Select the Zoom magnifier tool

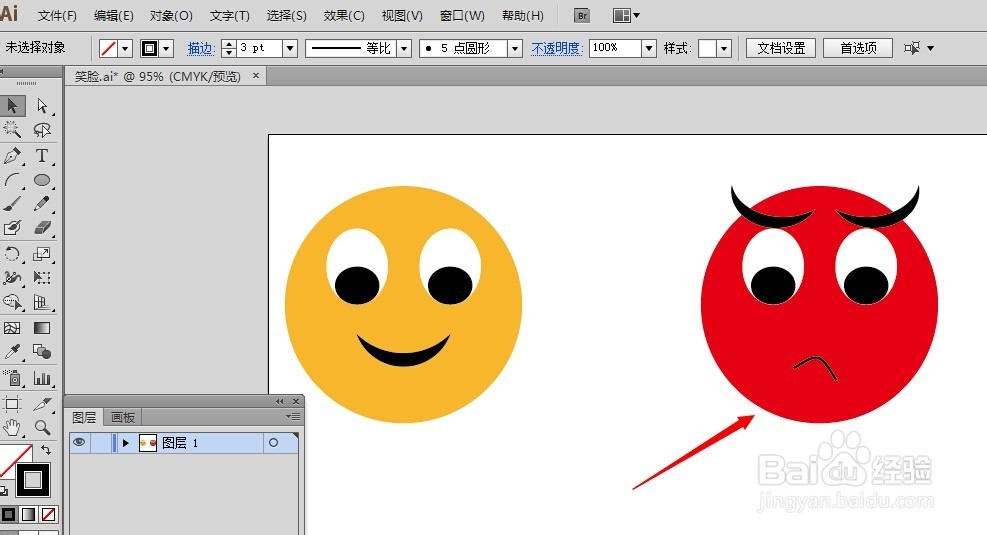tap(42, 428)
